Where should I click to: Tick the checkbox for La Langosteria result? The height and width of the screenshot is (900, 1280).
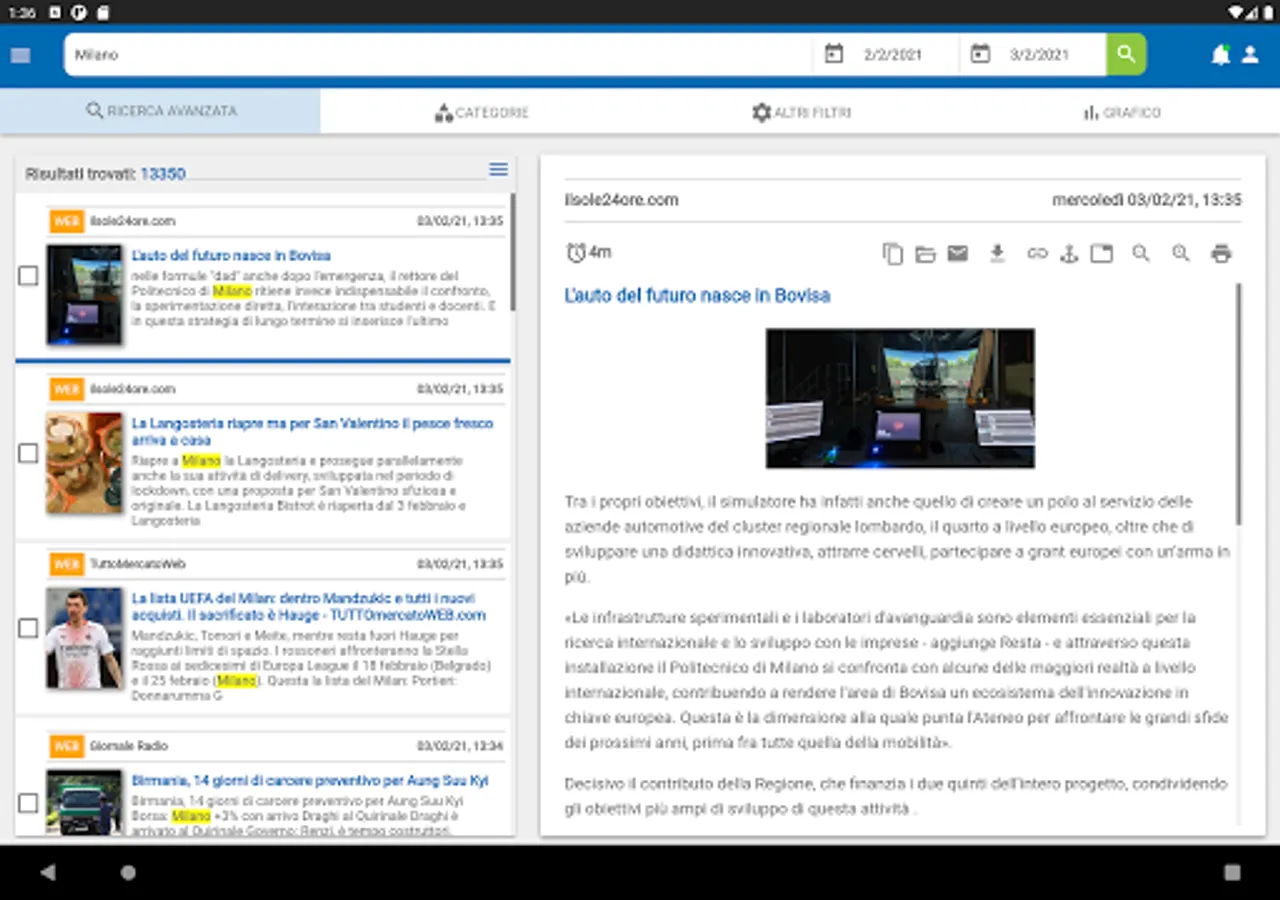coord(28,454)
